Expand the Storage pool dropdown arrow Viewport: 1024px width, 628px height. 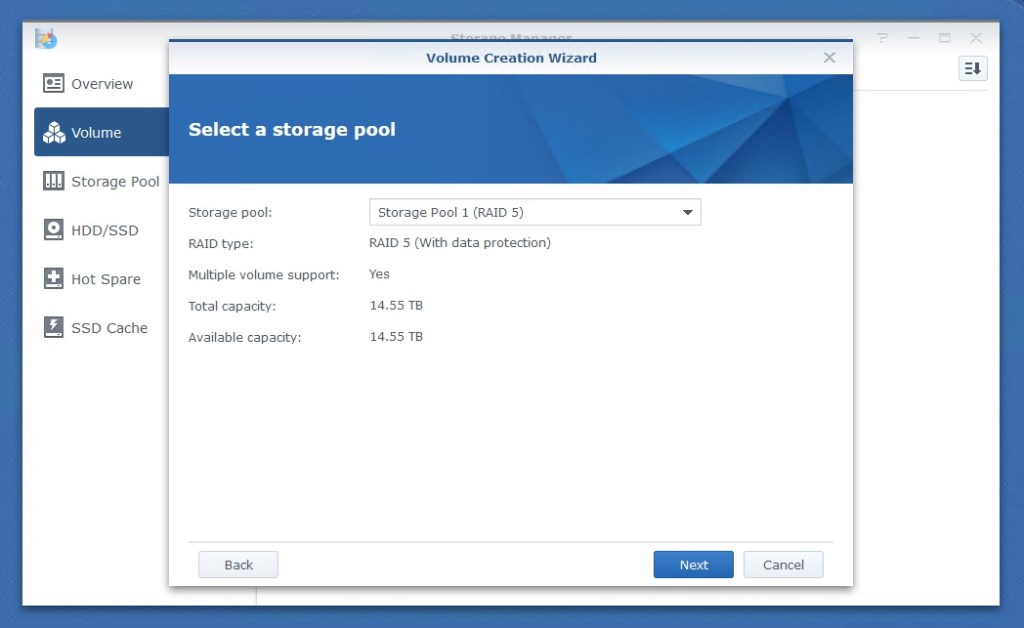(687, 212)
